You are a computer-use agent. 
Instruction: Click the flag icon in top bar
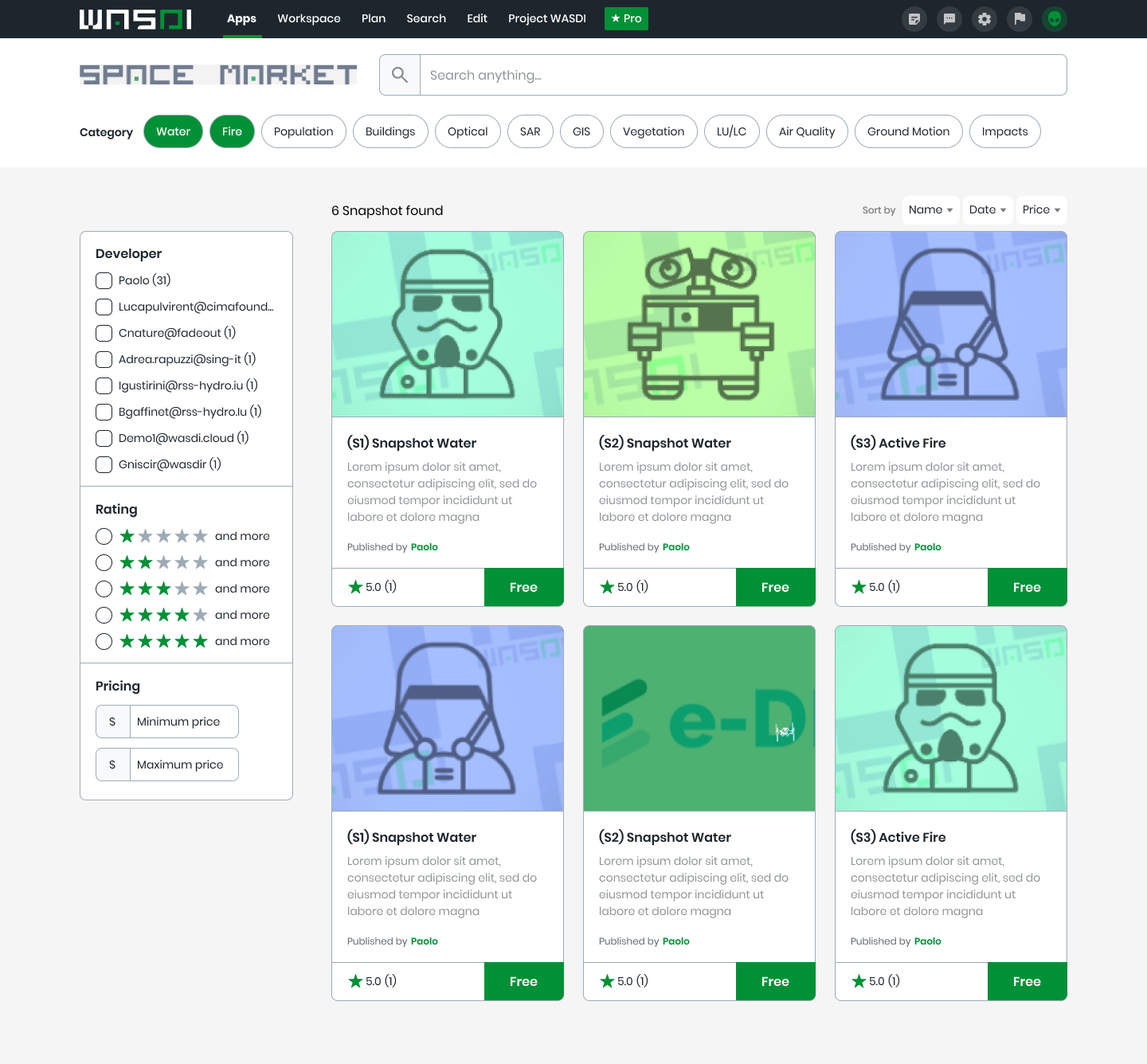[x=1020, y=19]
